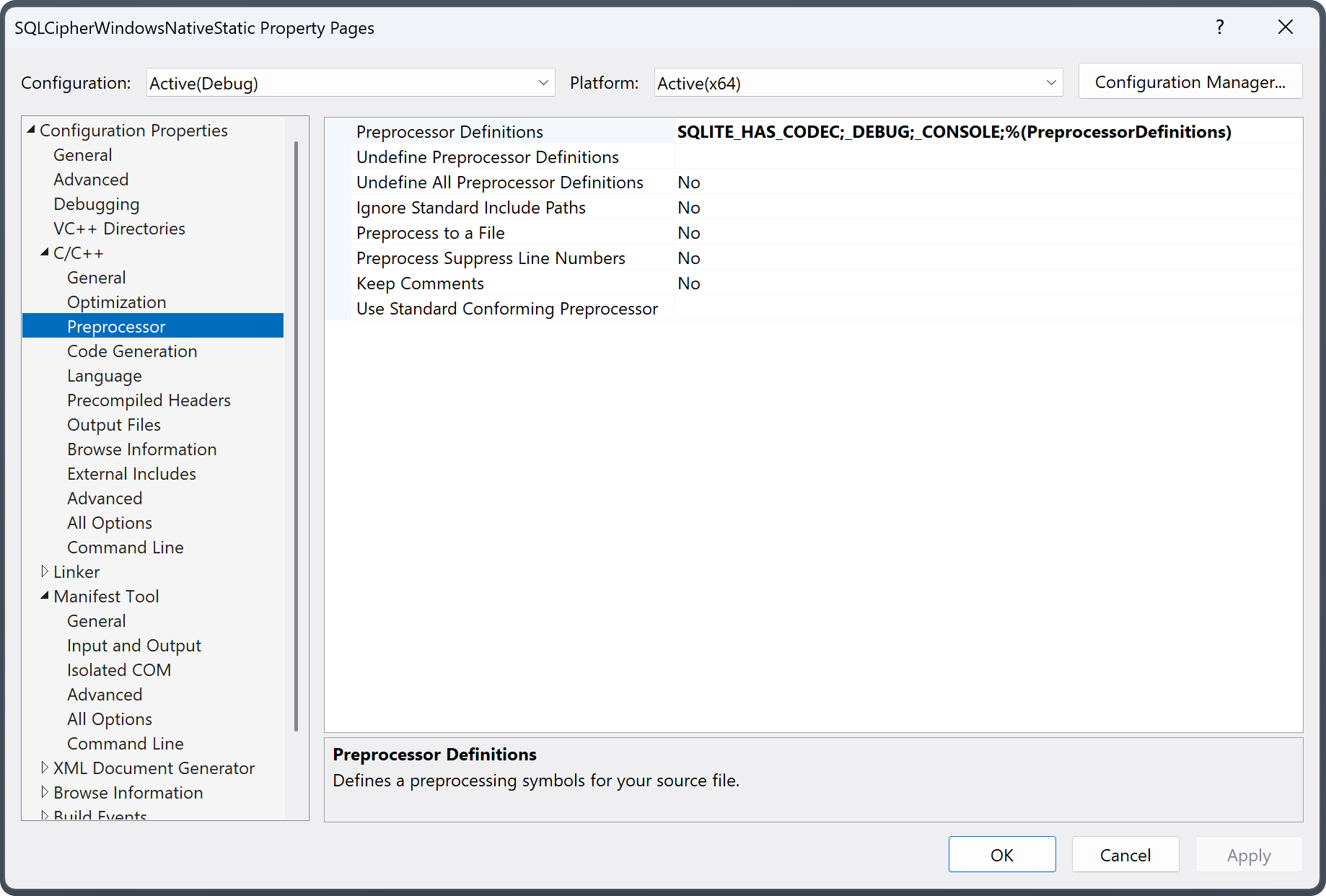The image size is (1326, 896).
Task: Select Command Line under Manifest Tool
Action: tap(126, 743)
